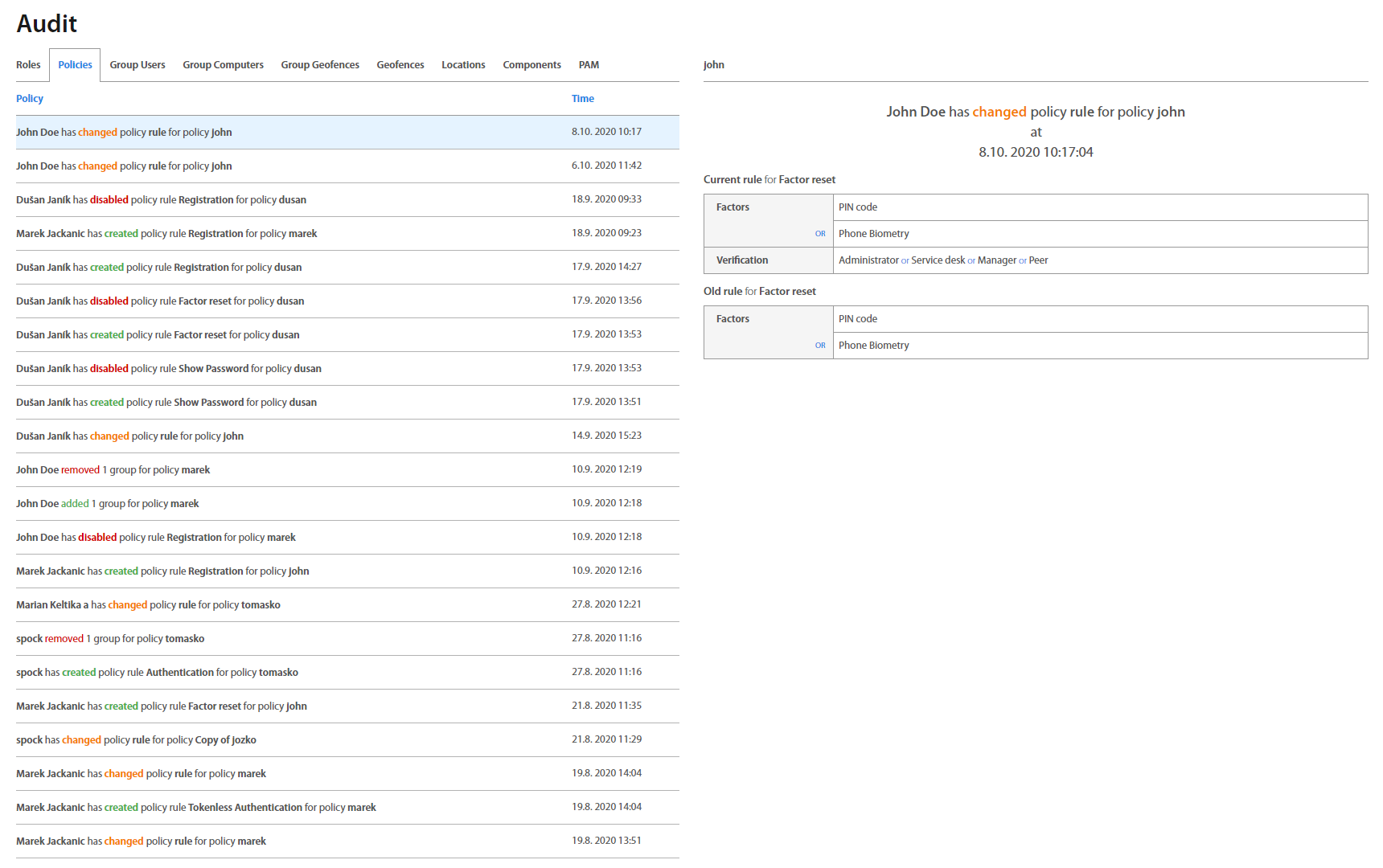Image resolution: width=1383 pixels, height=868 pixels.
Task: Sort the list by Policy column
Action: pos(30,99)
